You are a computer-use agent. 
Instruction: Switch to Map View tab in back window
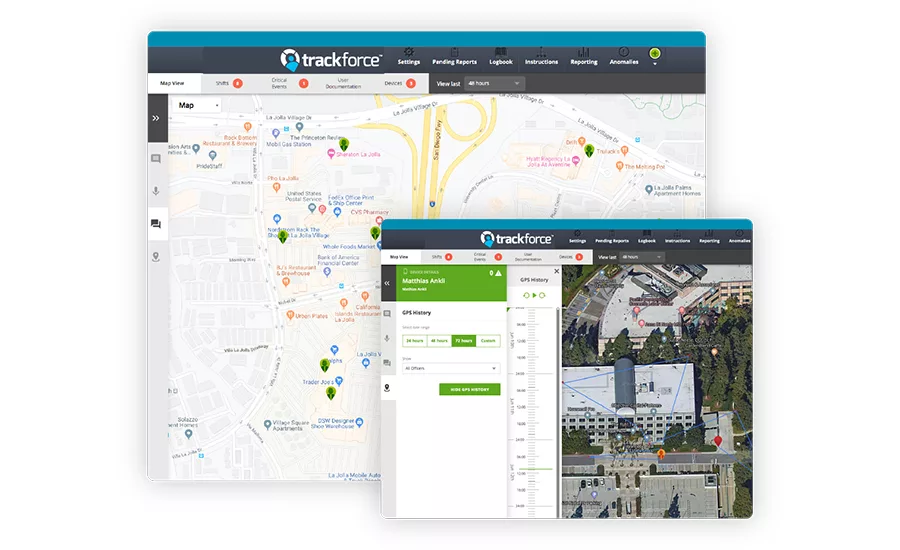173,83
